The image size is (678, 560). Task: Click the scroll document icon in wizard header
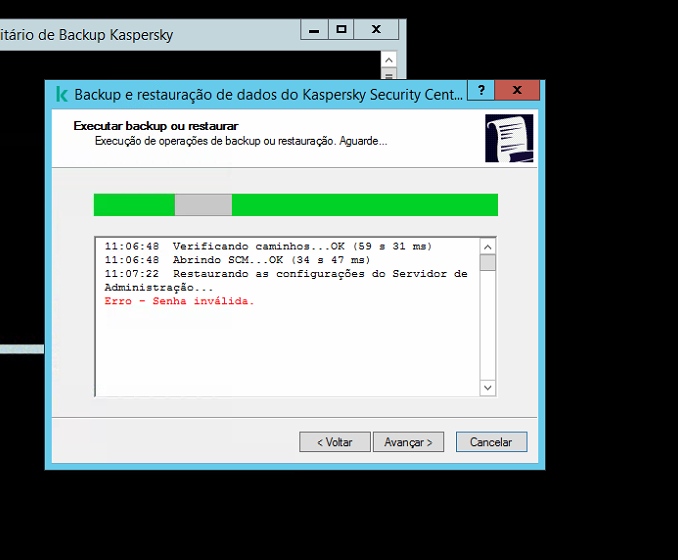coord(509,138)
